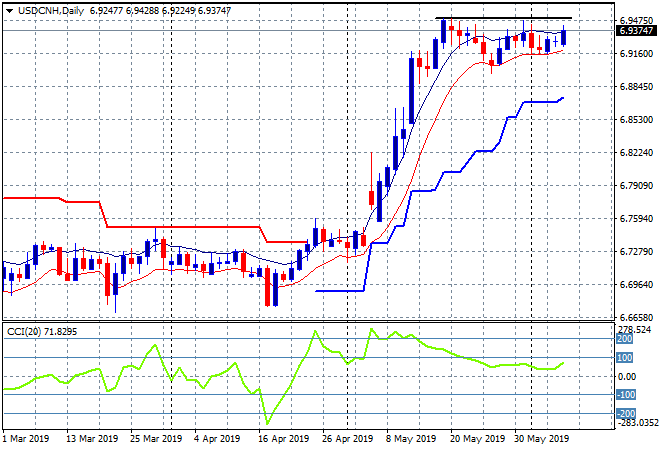Click the 30 May 2019 date label

pyautogui.click(x=542, y=439)
